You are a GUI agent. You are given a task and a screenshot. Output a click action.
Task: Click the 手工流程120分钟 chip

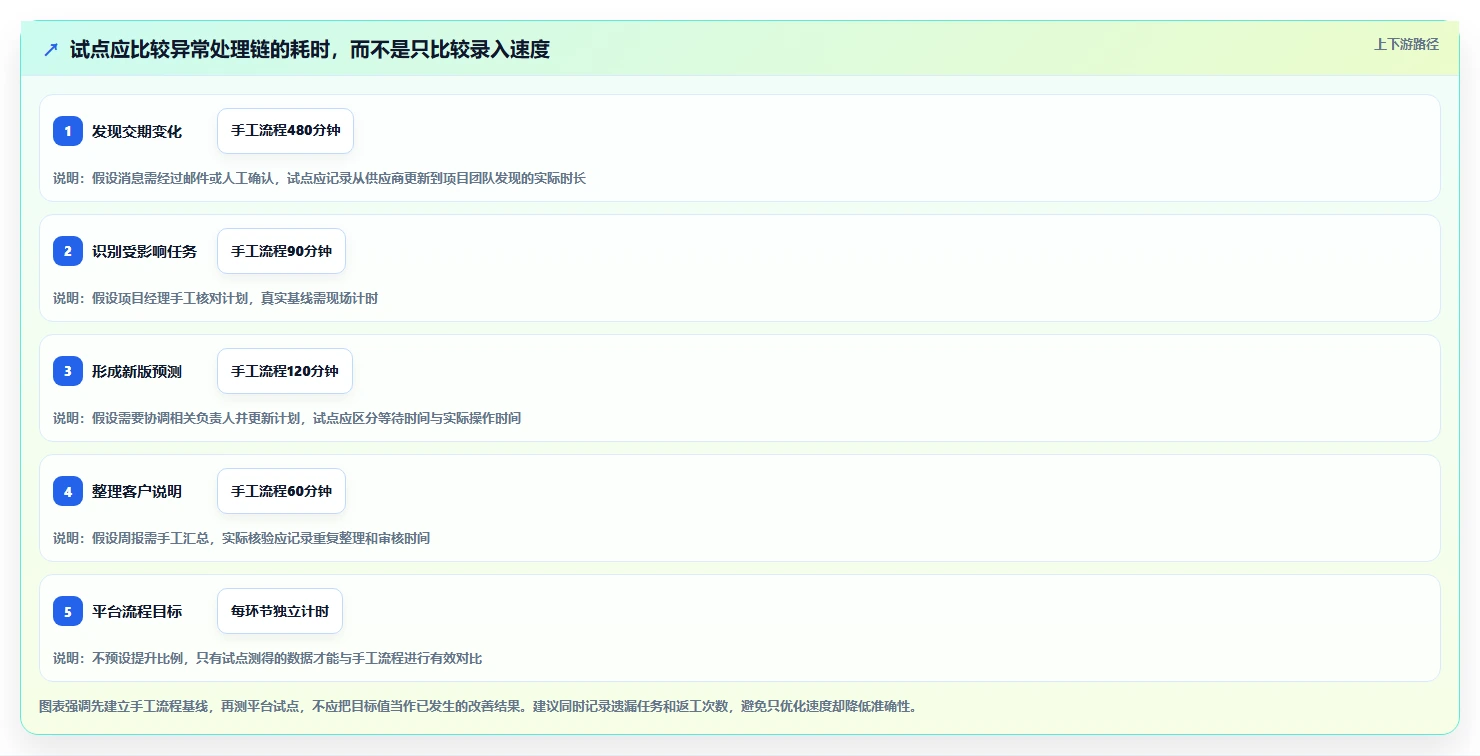click(285, 371)
